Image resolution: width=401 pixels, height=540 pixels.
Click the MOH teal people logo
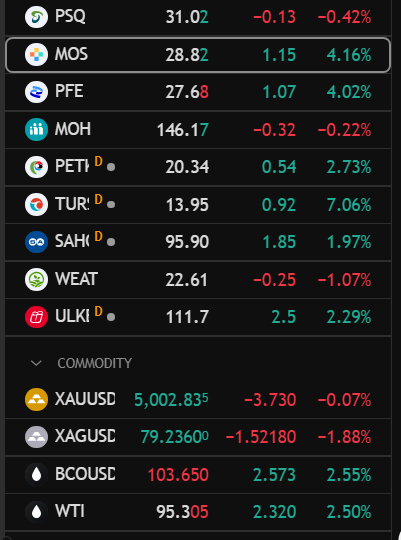pyautogui.click(x=36, y=129)
